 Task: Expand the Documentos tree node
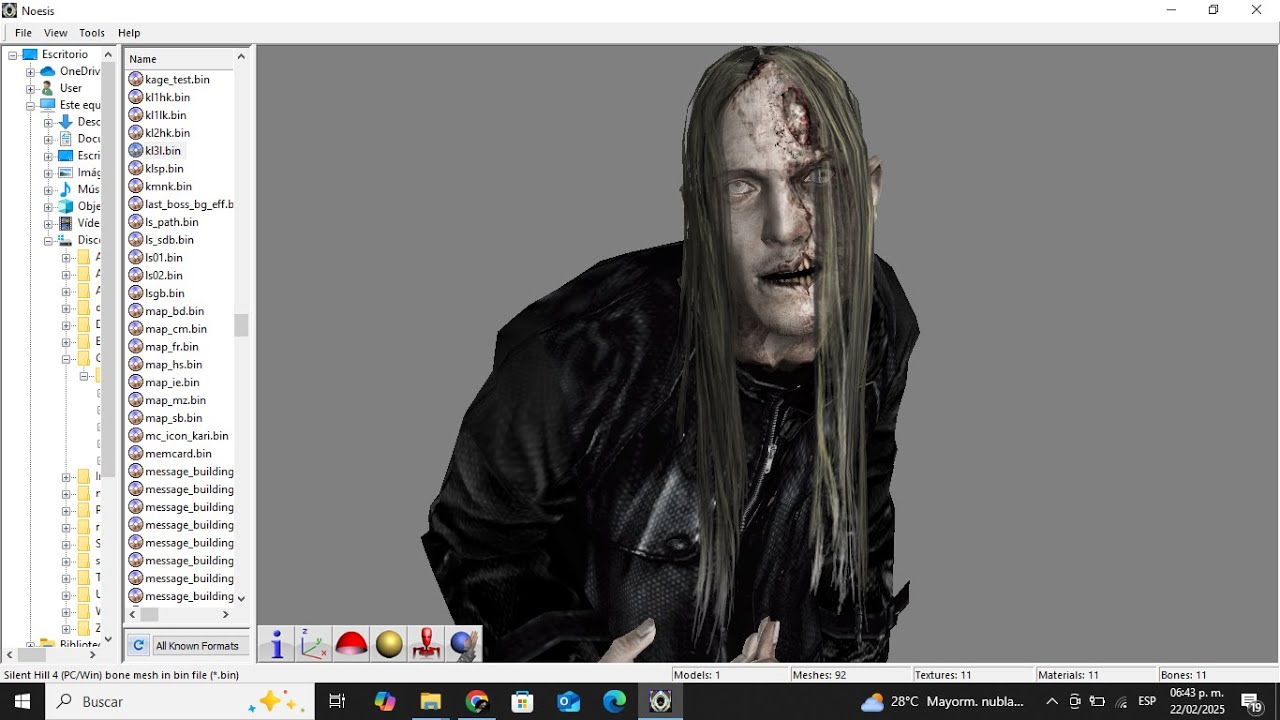(x=48, y=139)
